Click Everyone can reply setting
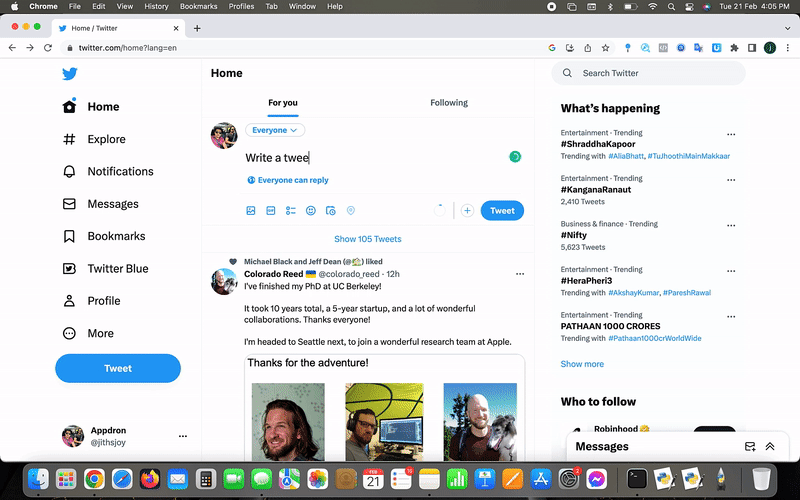Image resolution: width=800 pixels, height=500 pixels. point(288,180)
